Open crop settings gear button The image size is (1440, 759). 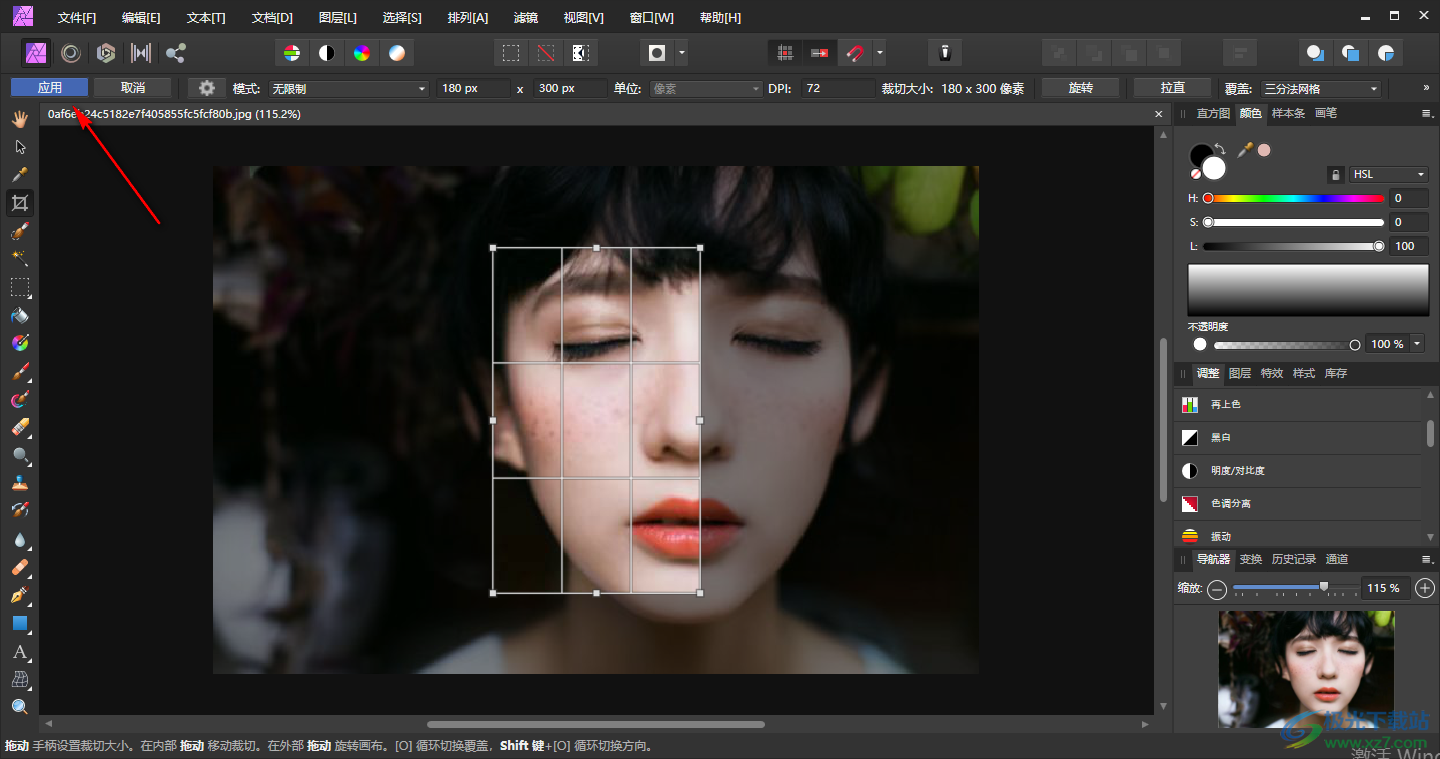pos(207,88)
